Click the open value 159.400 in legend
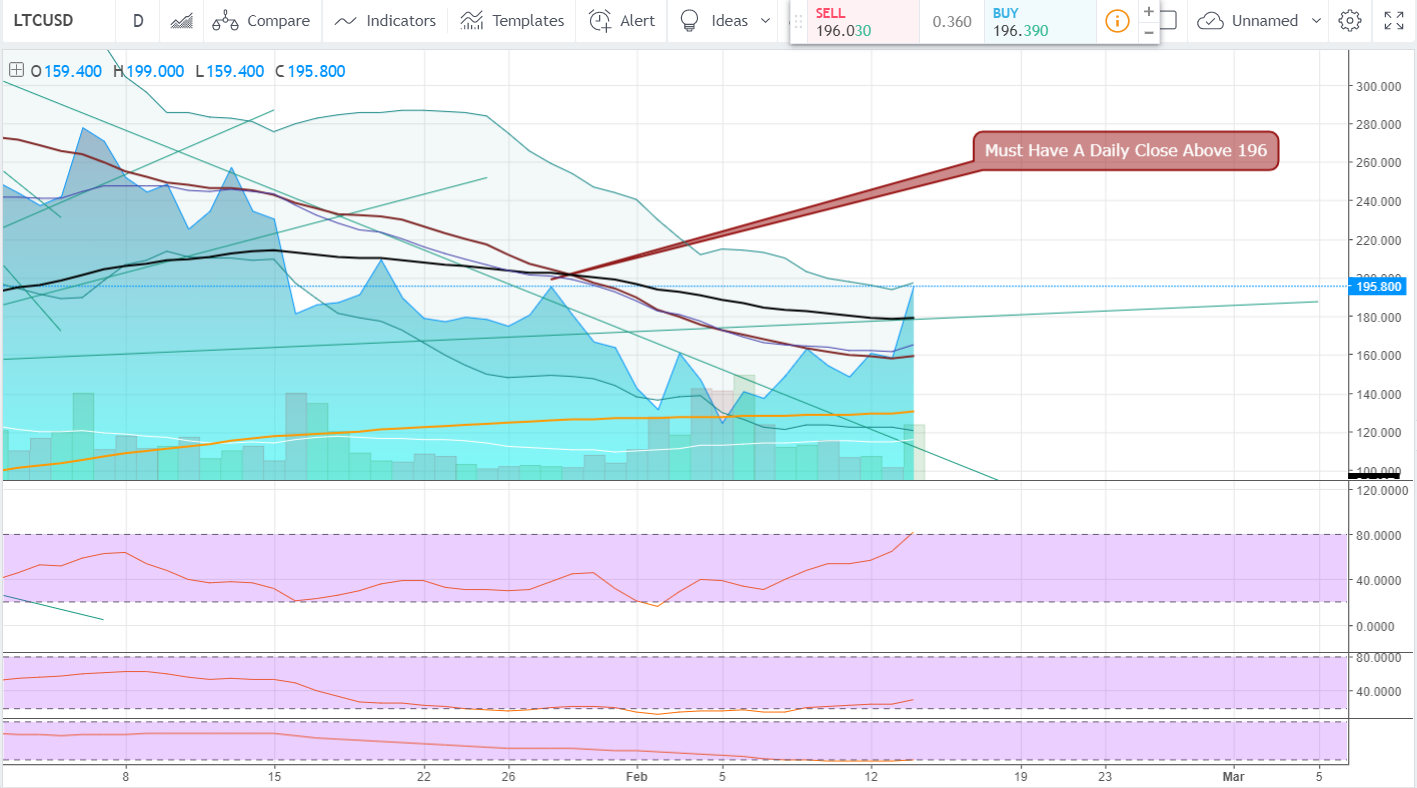The width and height of the screenshot is (1417, 788). (x=73, y=71)
